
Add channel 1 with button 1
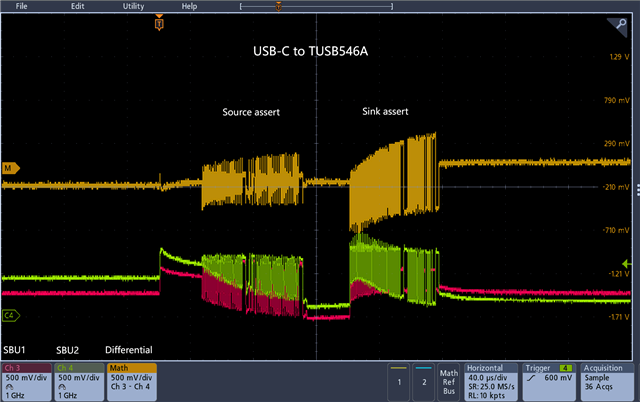pos(399,382)
